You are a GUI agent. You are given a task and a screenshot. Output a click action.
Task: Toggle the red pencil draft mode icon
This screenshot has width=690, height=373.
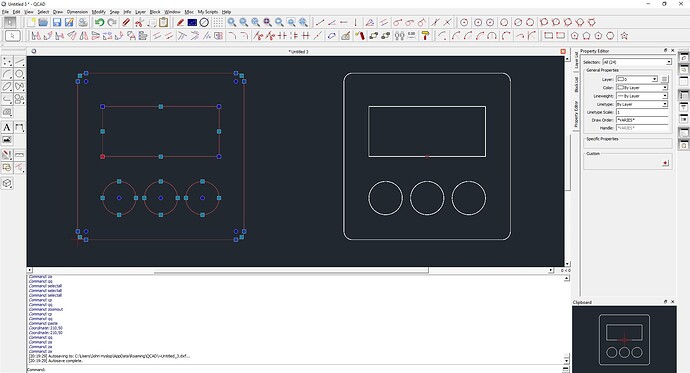click(180, 22)
